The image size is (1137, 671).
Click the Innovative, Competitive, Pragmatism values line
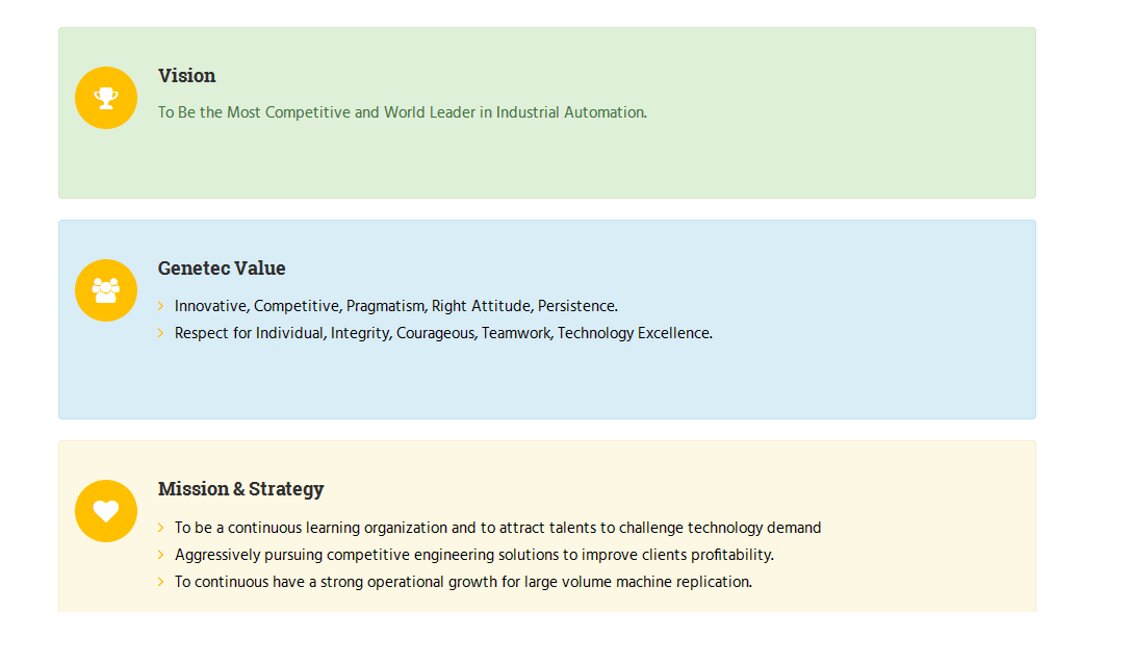397,306
